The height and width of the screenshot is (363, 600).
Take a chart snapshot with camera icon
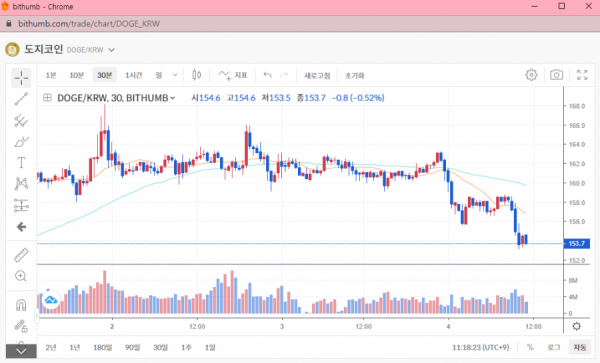pos(556,75)
